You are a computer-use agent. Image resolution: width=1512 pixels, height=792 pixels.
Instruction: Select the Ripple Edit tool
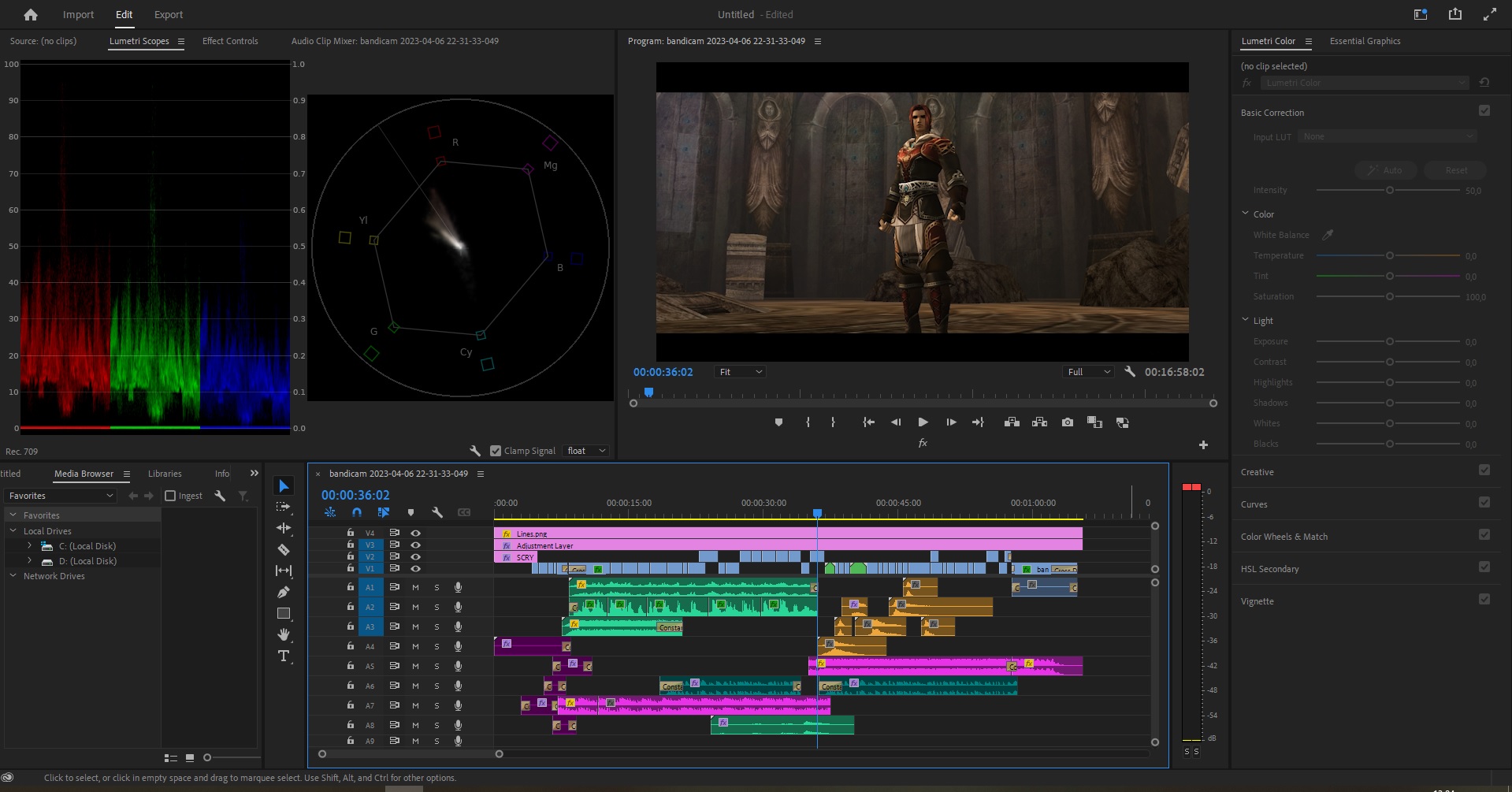click(x=284, y=528)
